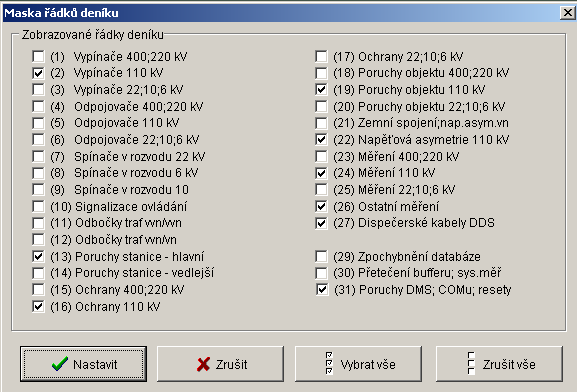Check (23) Měření 400;220 kV box
The image size is (577, 392).
point(321,156)
